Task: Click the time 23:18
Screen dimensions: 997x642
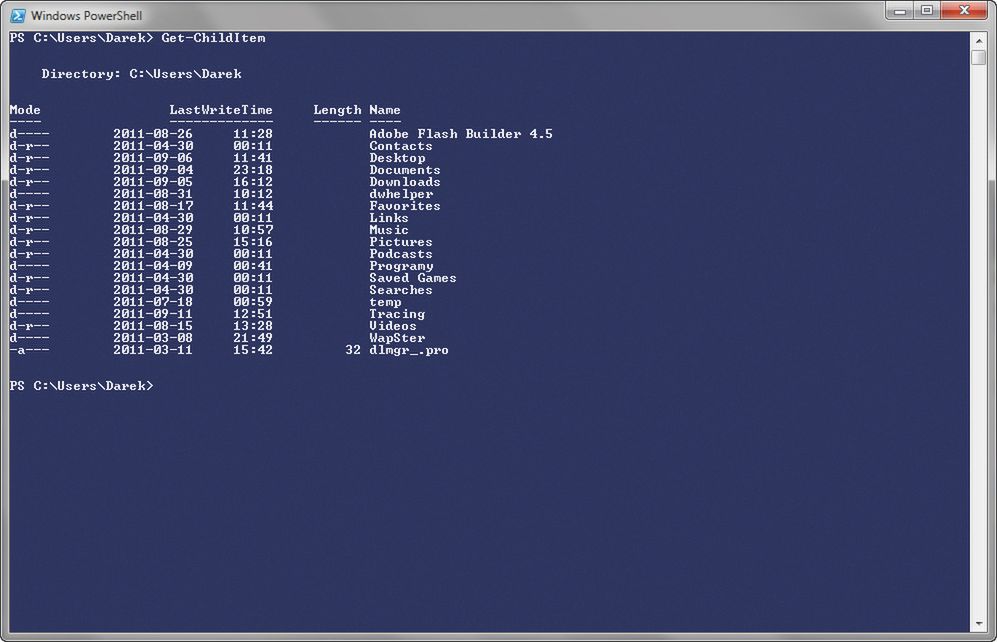Action: [x=252, y=170]
